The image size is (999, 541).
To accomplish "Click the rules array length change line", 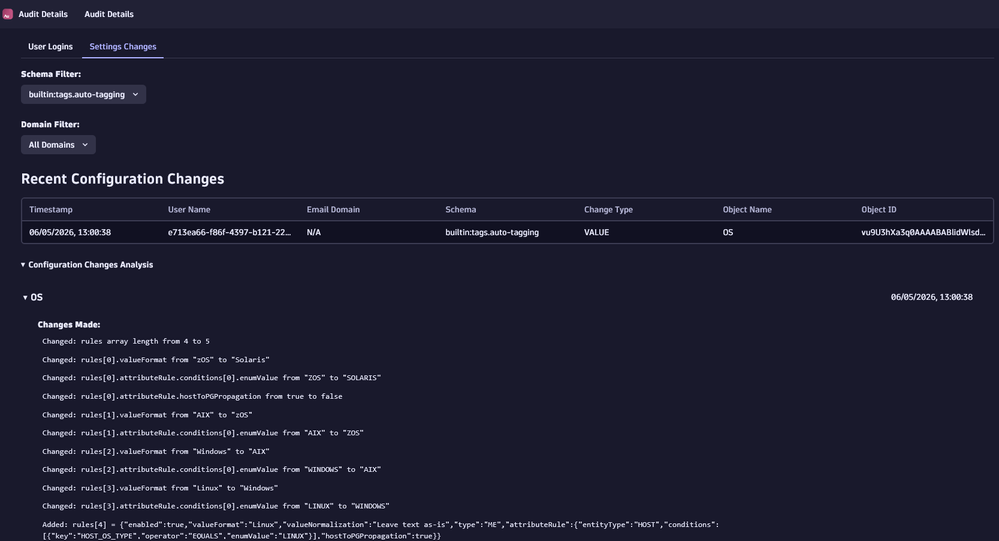I will pos(126,342).
